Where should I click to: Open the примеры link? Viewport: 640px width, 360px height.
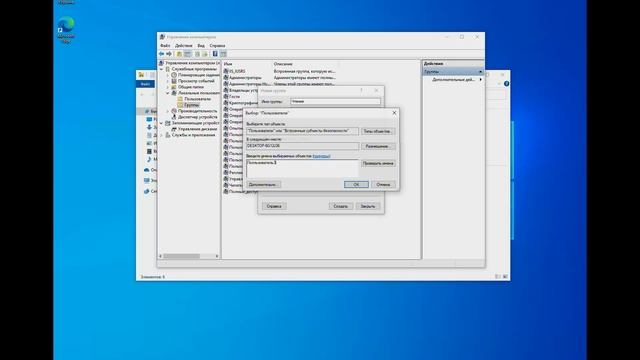(x=321, y=156)
